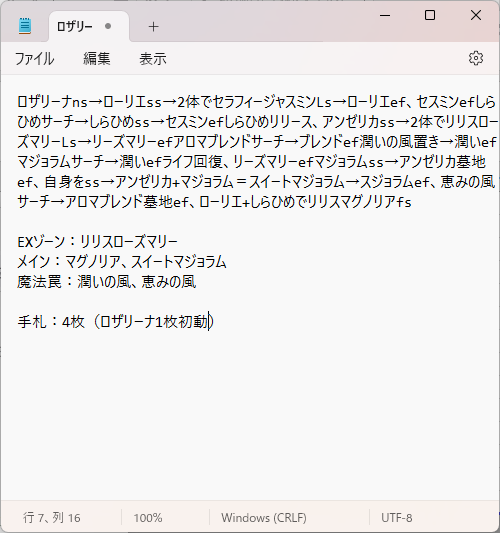Click the line starting ズマリーLs→リーズマリーef
Image resolution: width=500 pixels, height=533 pixels.
coord(257,142)
